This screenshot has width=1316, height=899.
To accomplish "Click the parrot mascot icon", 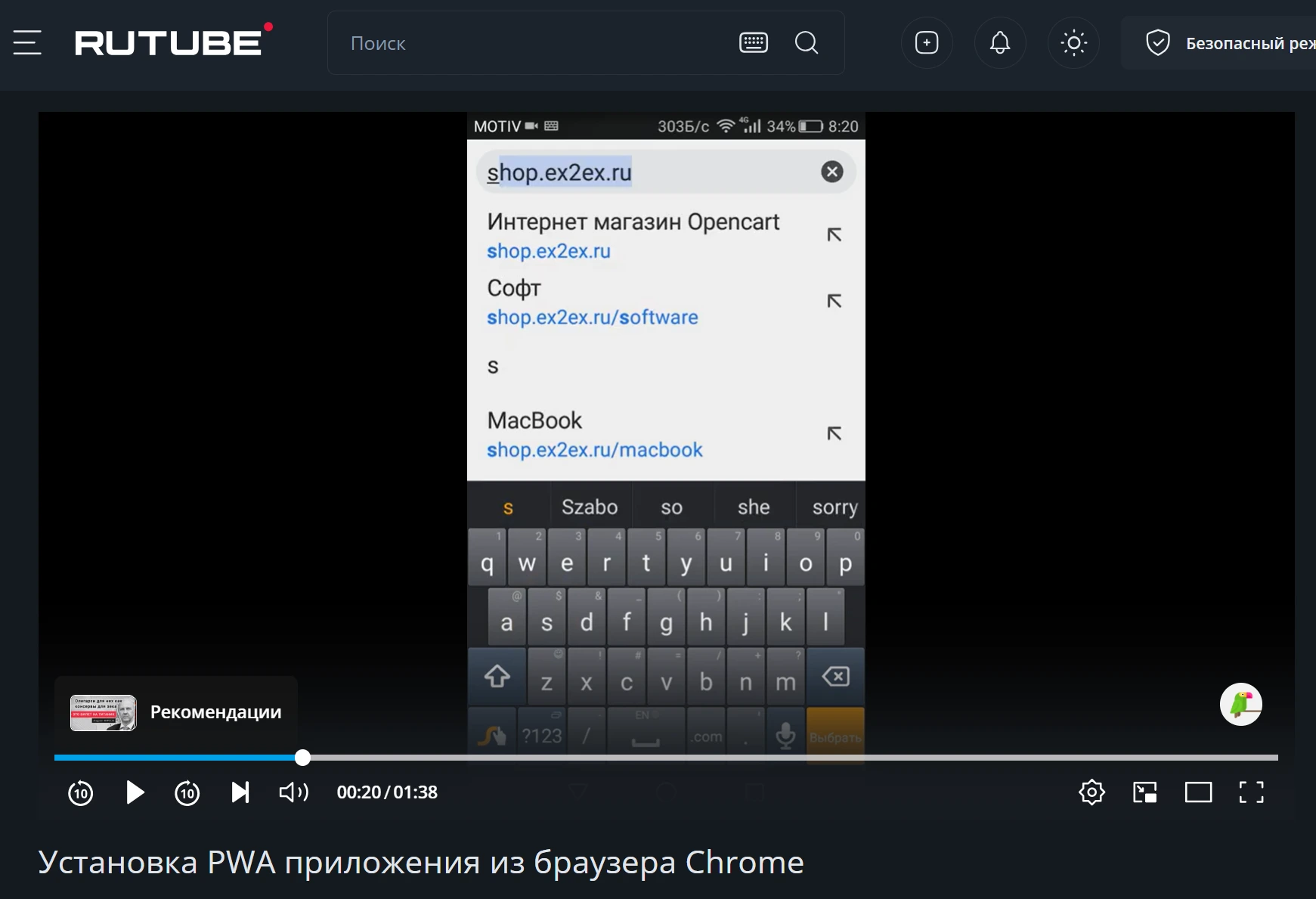I will tap(1242, 704).
